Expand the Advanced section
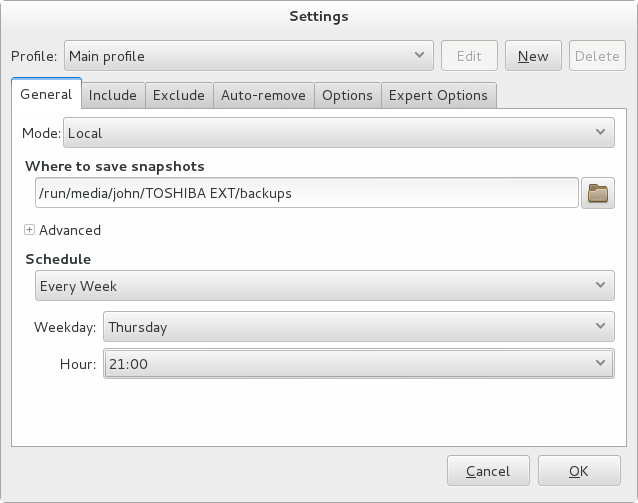Image resolution: width=638 pixels, height=503 pixels. point(30,230)
